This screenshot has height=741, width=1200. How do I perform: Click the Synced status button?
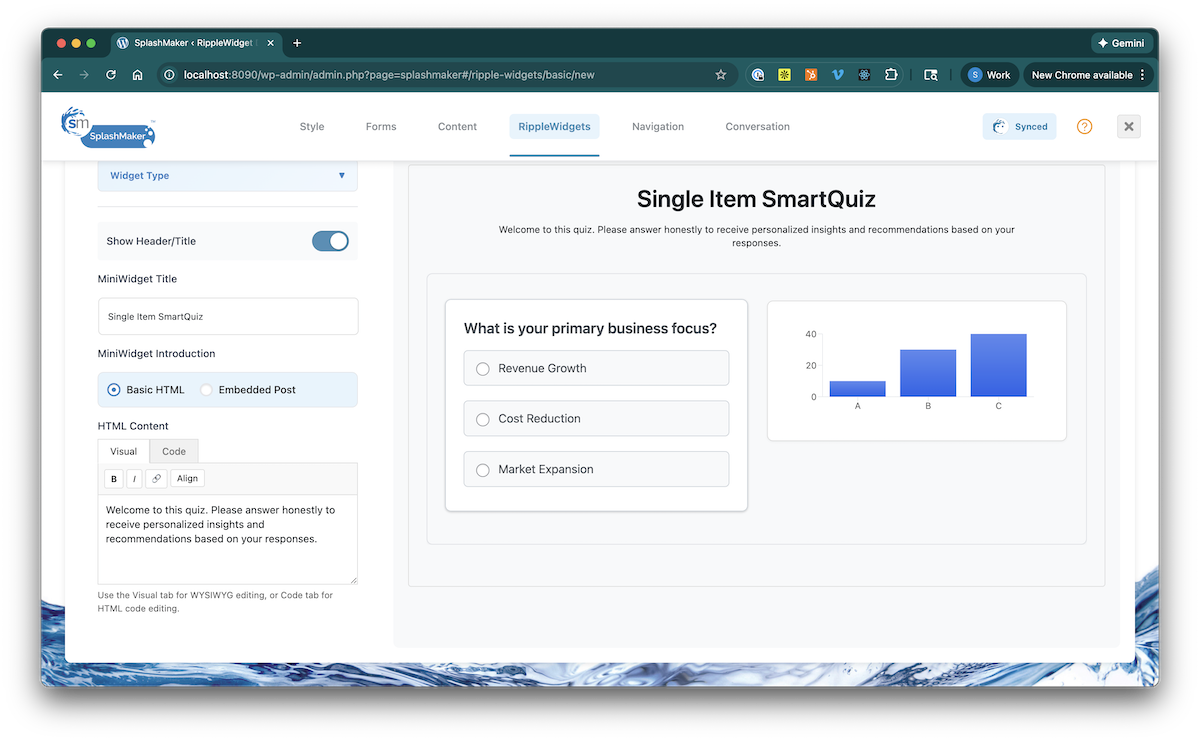click(1019, 127)
